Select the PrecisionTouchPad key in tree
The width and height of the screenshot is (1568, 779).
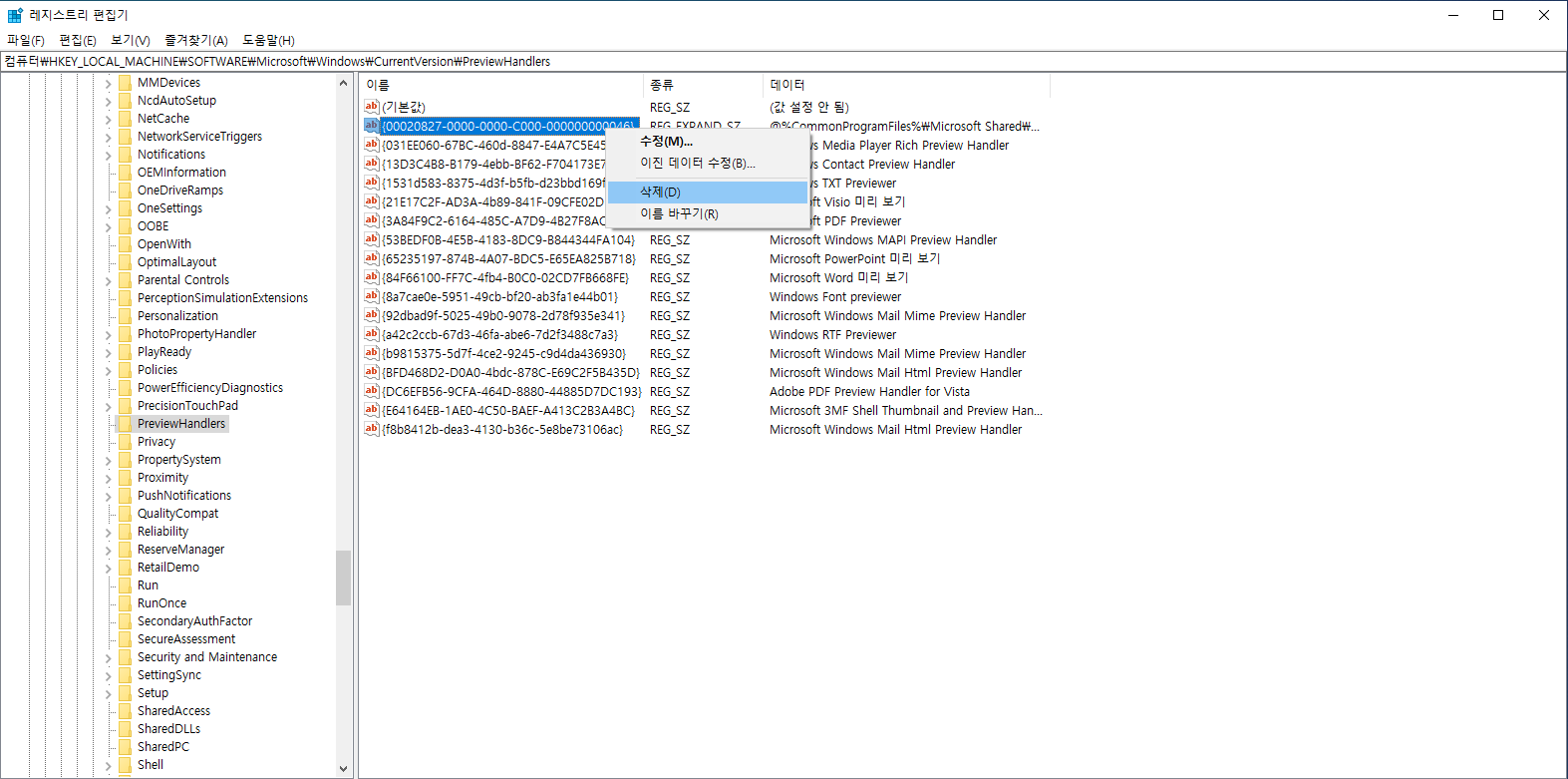pyautogui.click(x=187, y=406)
